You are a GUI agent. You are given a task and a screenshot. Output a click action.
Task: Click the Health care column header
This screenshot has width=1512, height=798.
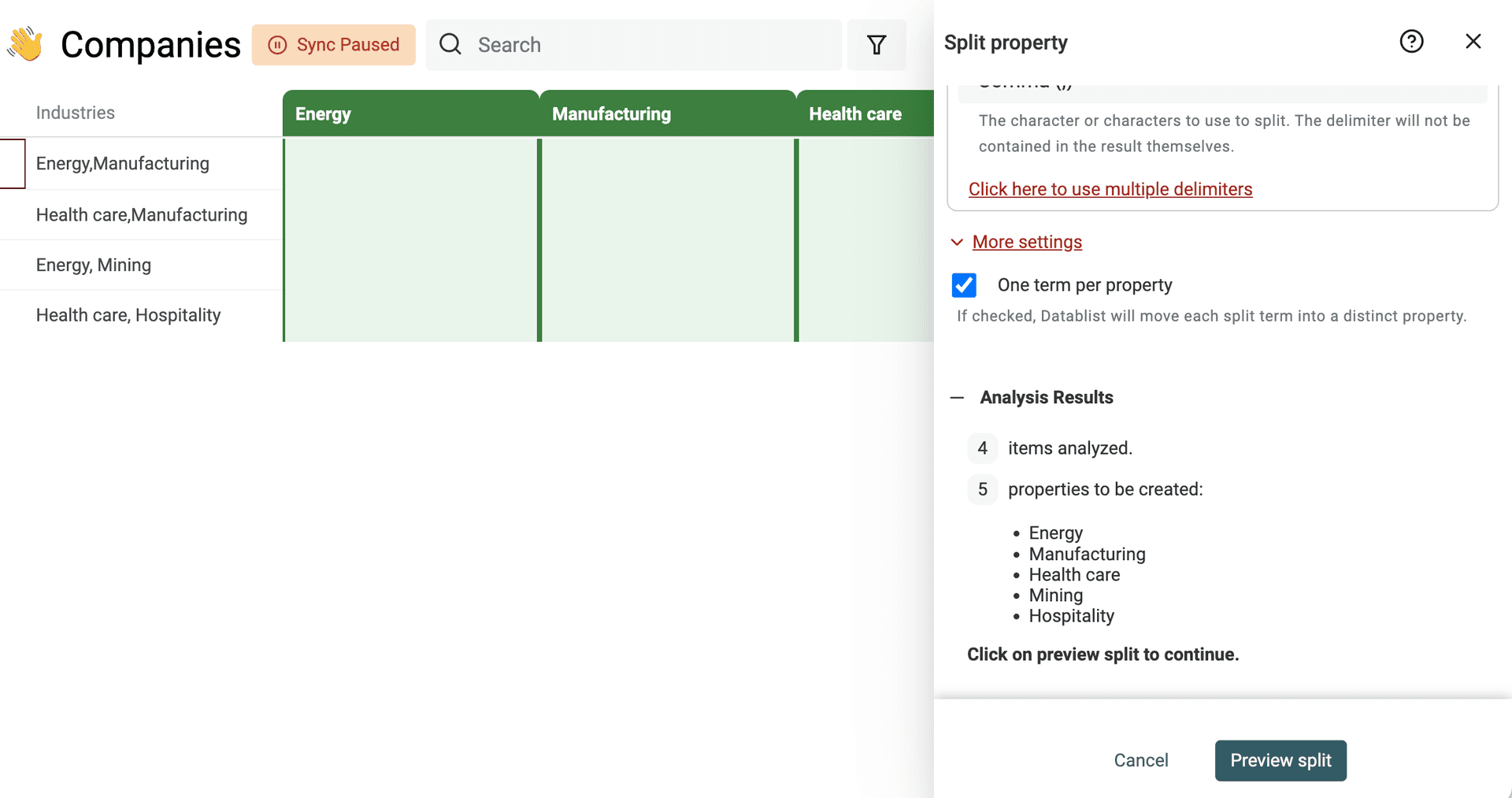[x=855, y=113]
